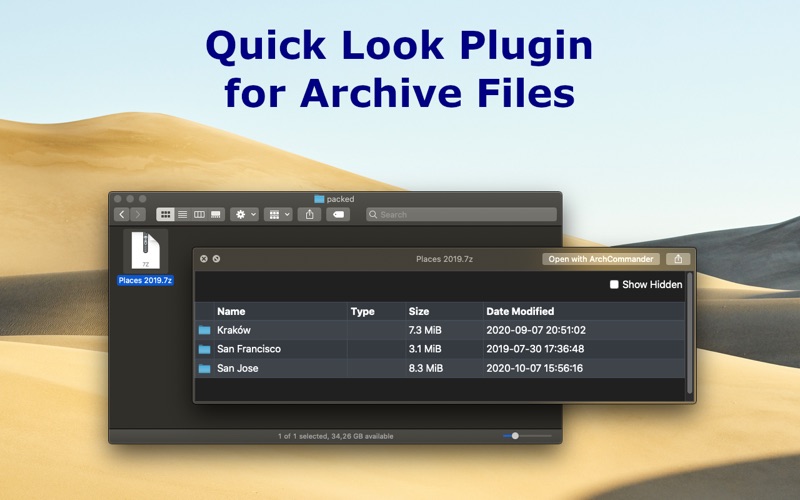This screenshot has height=500, width=800.
Task: Click the Places 2019.7z Quick Look title
Action: [x=444, y=259]
